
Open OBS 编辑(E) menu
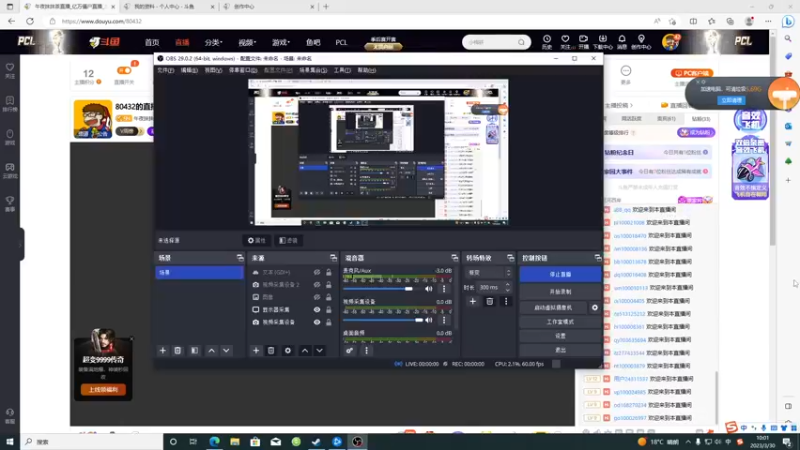click(189, 70)
